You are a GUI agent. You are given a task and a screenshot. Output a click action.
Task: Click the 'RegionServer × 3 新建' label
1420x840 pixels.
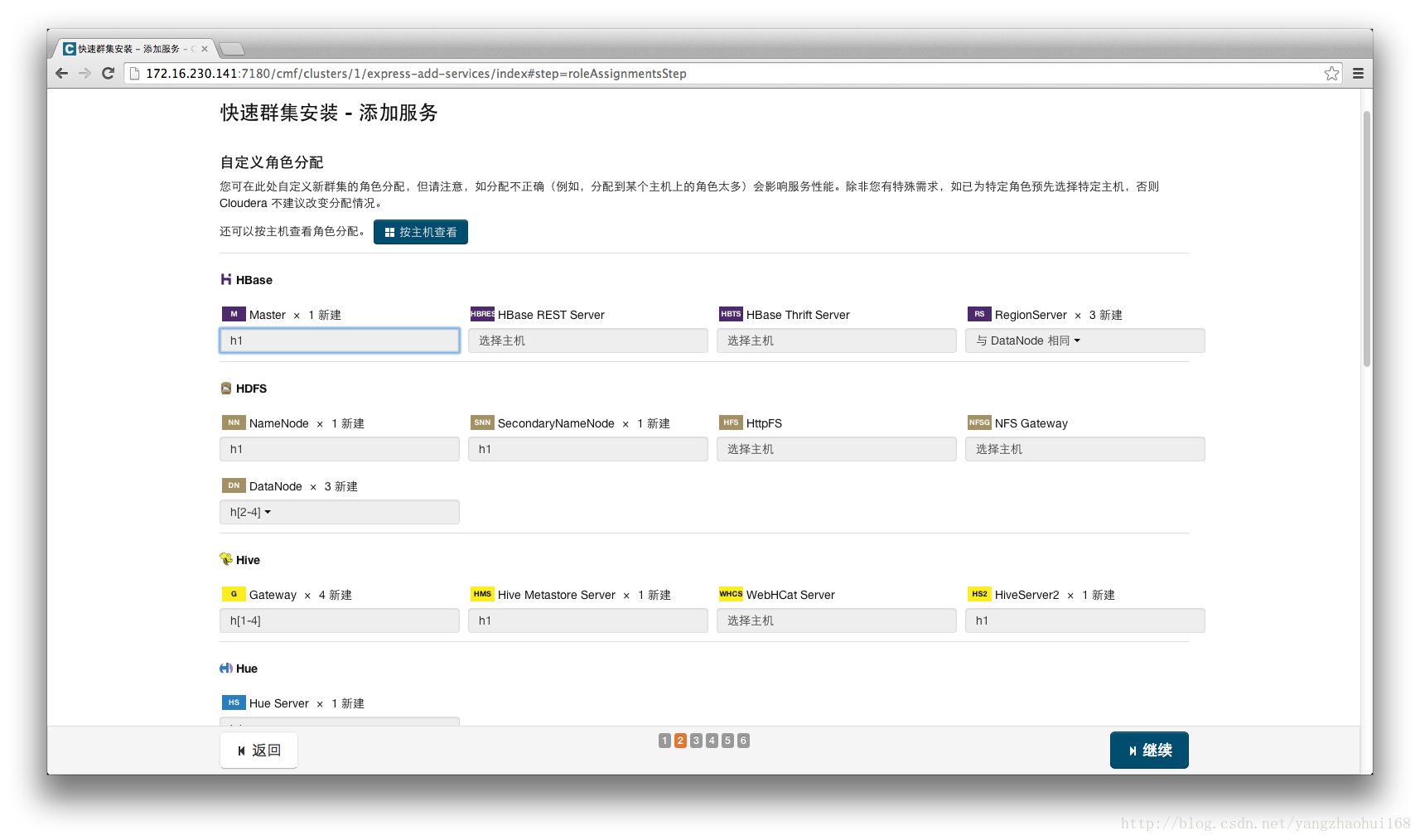pyautogui.click(x=1058, y=315)
